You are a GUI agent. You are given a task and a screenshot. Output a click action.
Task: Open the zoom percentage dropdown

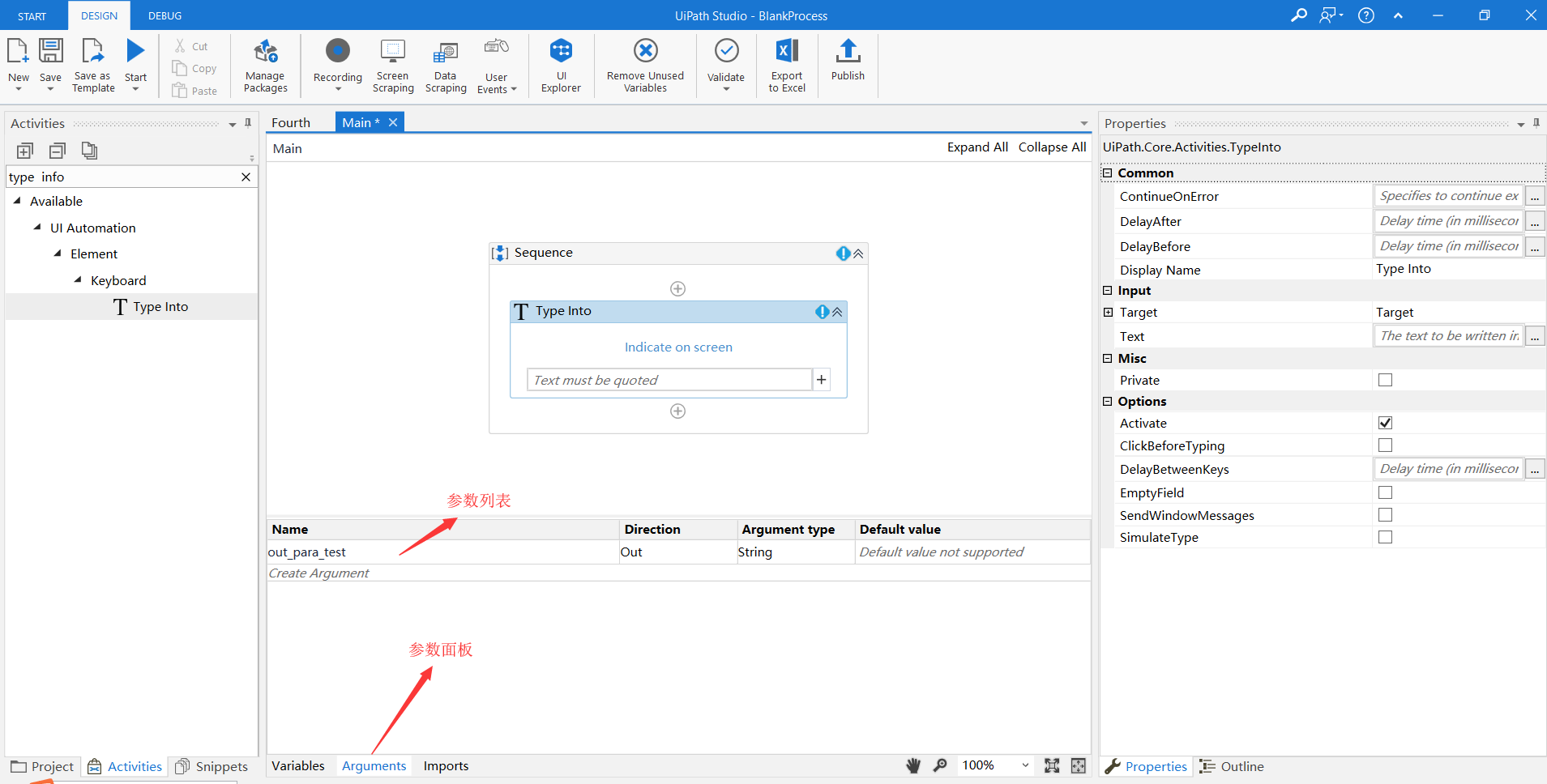point(1026,765)
